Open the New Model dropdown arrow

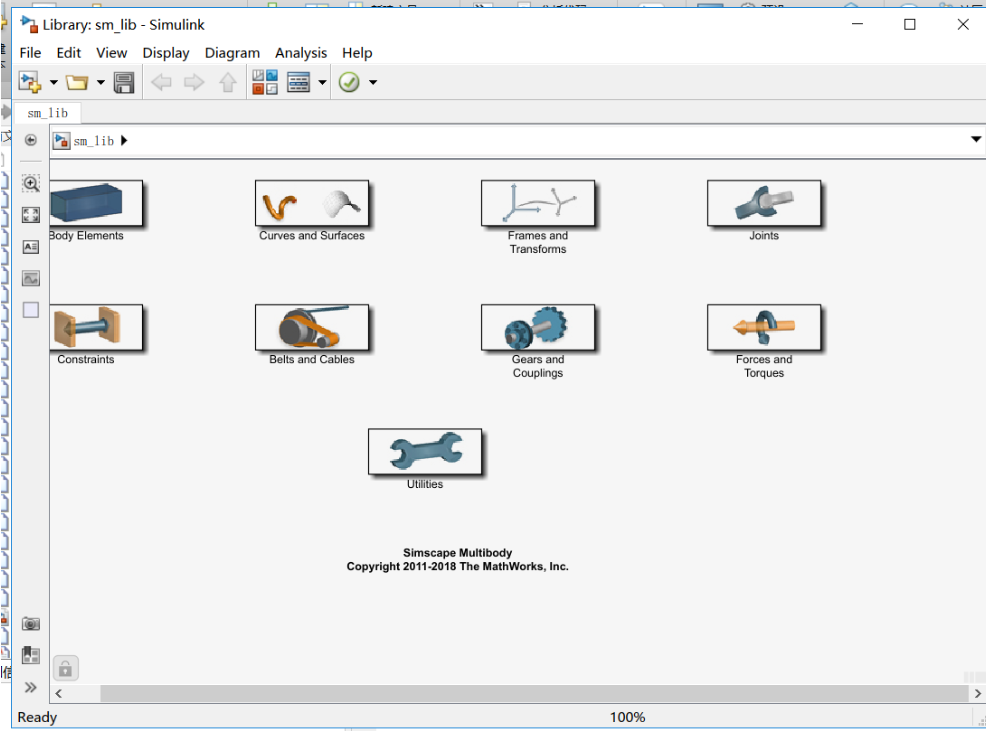(x=53, y=82)
